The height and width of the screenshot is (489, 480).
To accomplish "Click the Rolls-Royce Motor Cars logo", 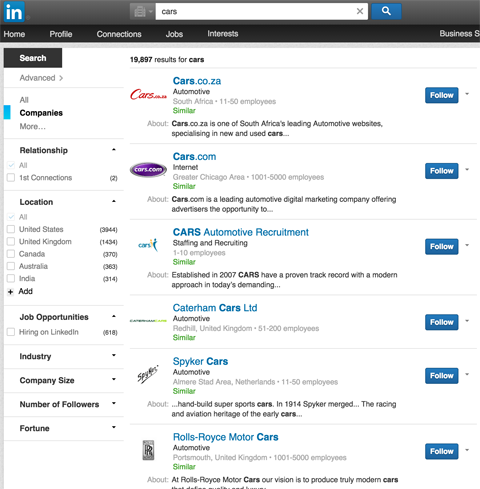I will pos(148,450).
